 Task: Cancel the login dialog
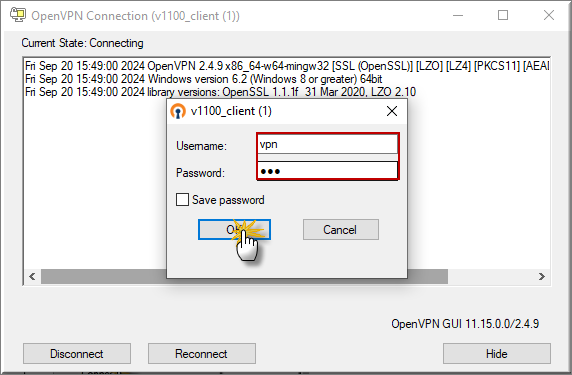click(x=341, y=230)
